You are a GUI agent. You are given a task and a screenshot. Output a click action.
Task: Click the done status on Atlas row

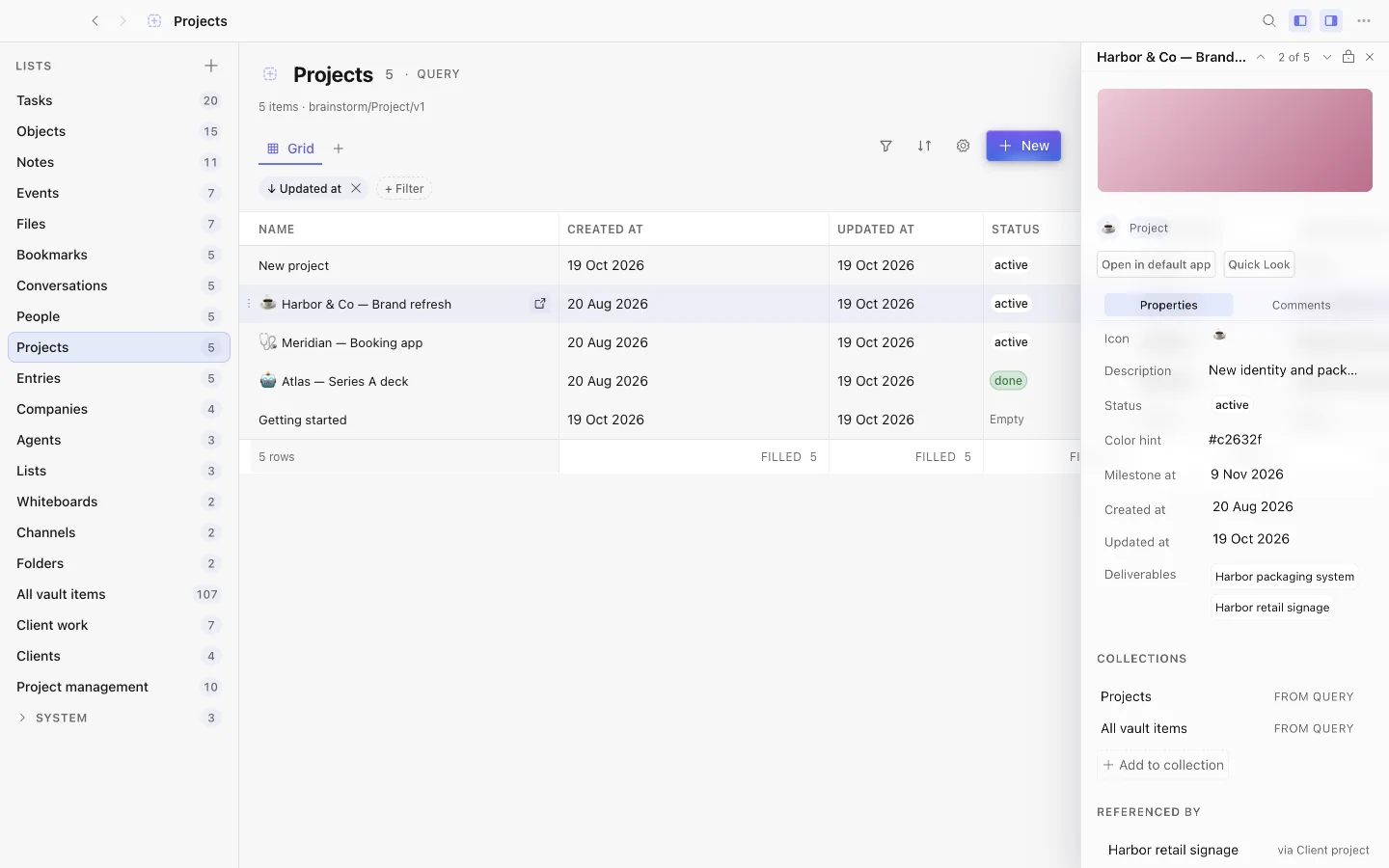point(1008,381)
